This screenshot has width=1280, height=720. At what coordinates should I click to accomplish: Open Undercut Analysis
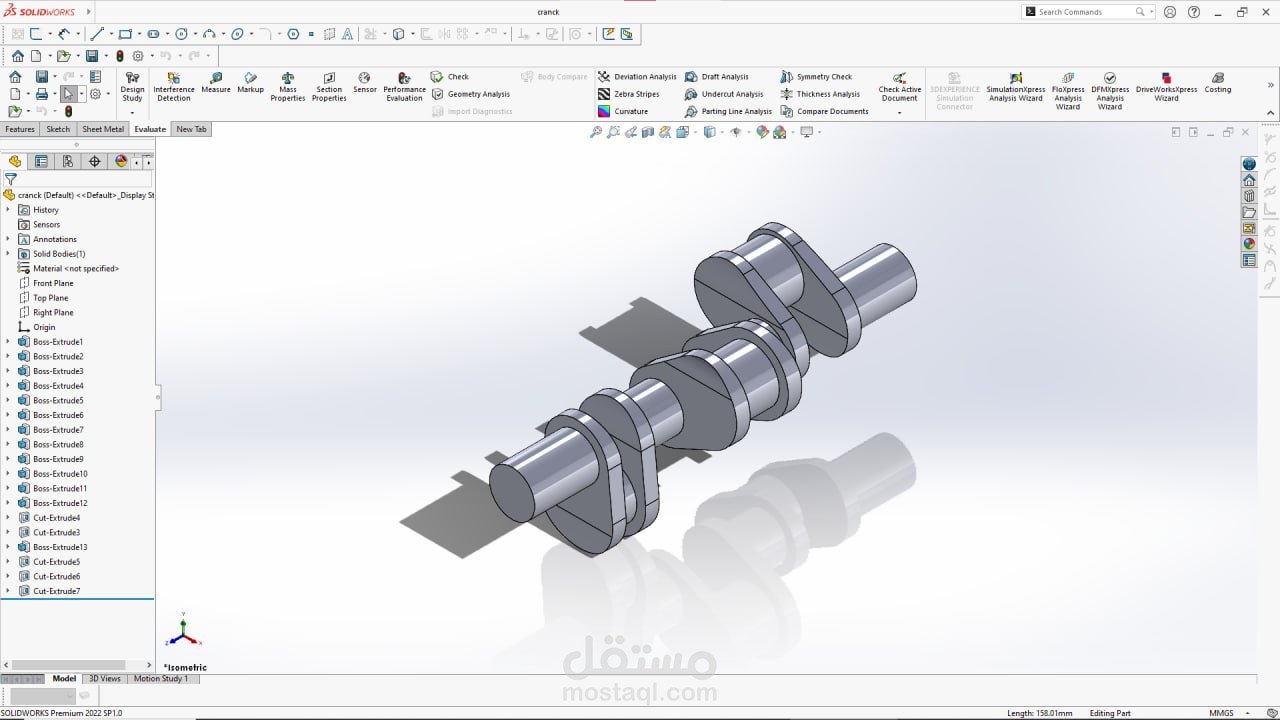coord(724,94)
